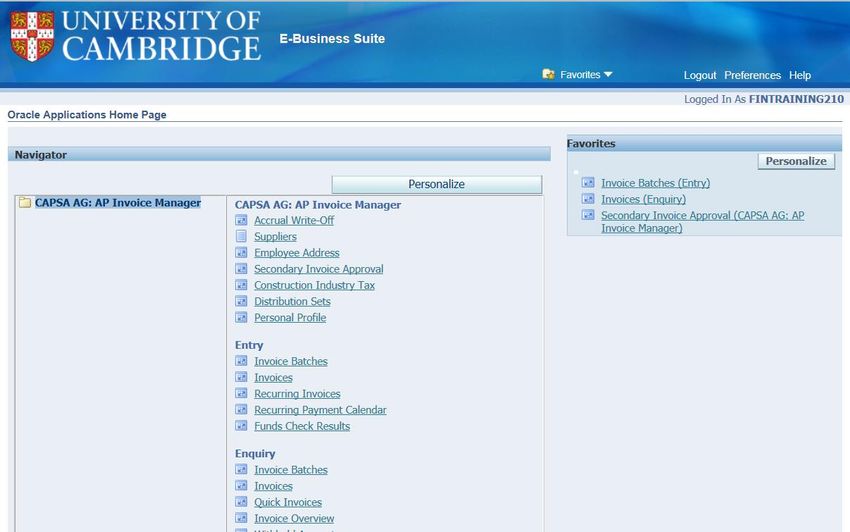The image size is (850, 532).
Task: Click the icon beside Personal Profile
Action: [x=241, y=318]
